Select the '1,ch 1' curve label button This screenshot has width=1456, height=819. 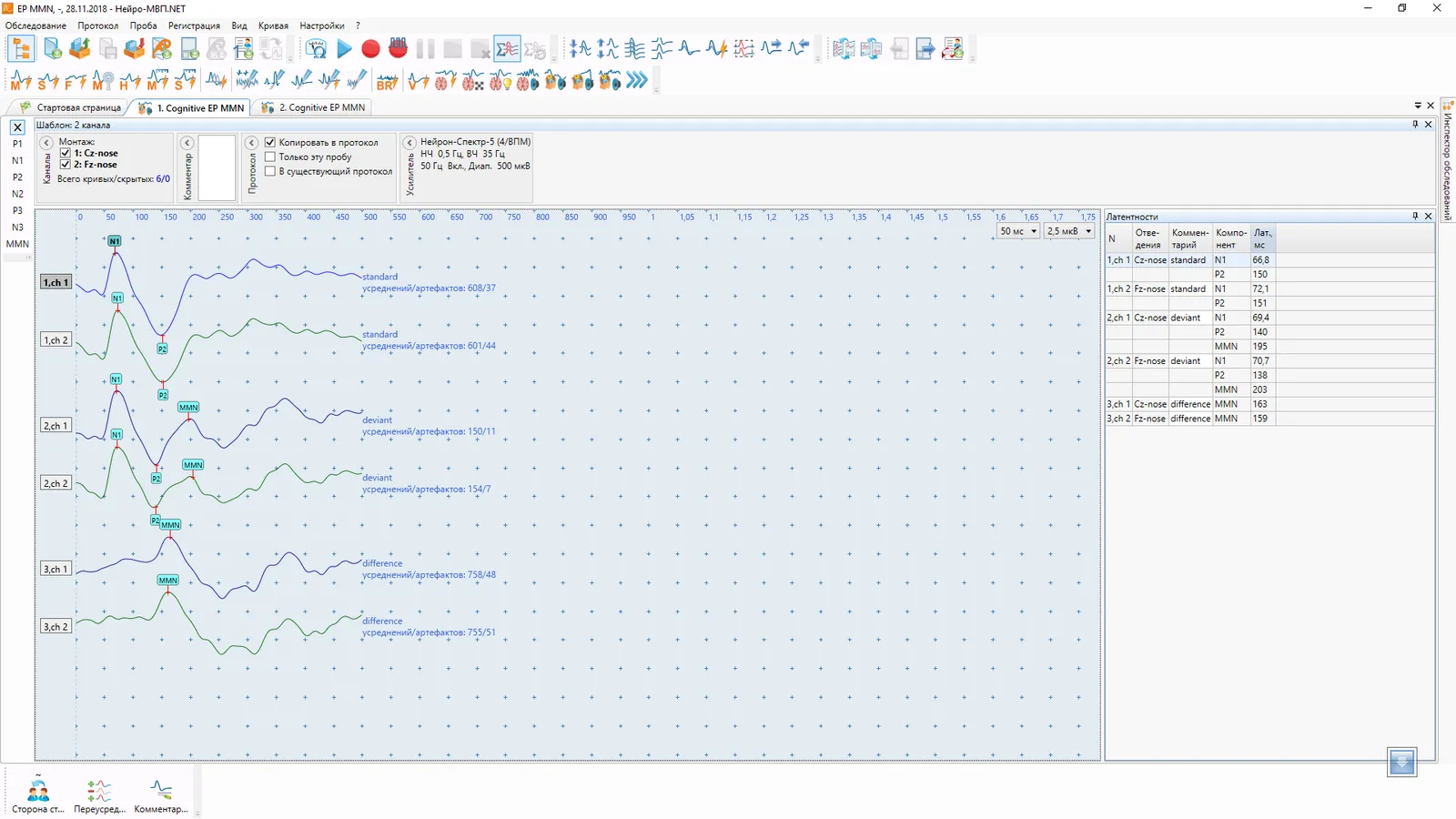[56, 282]
